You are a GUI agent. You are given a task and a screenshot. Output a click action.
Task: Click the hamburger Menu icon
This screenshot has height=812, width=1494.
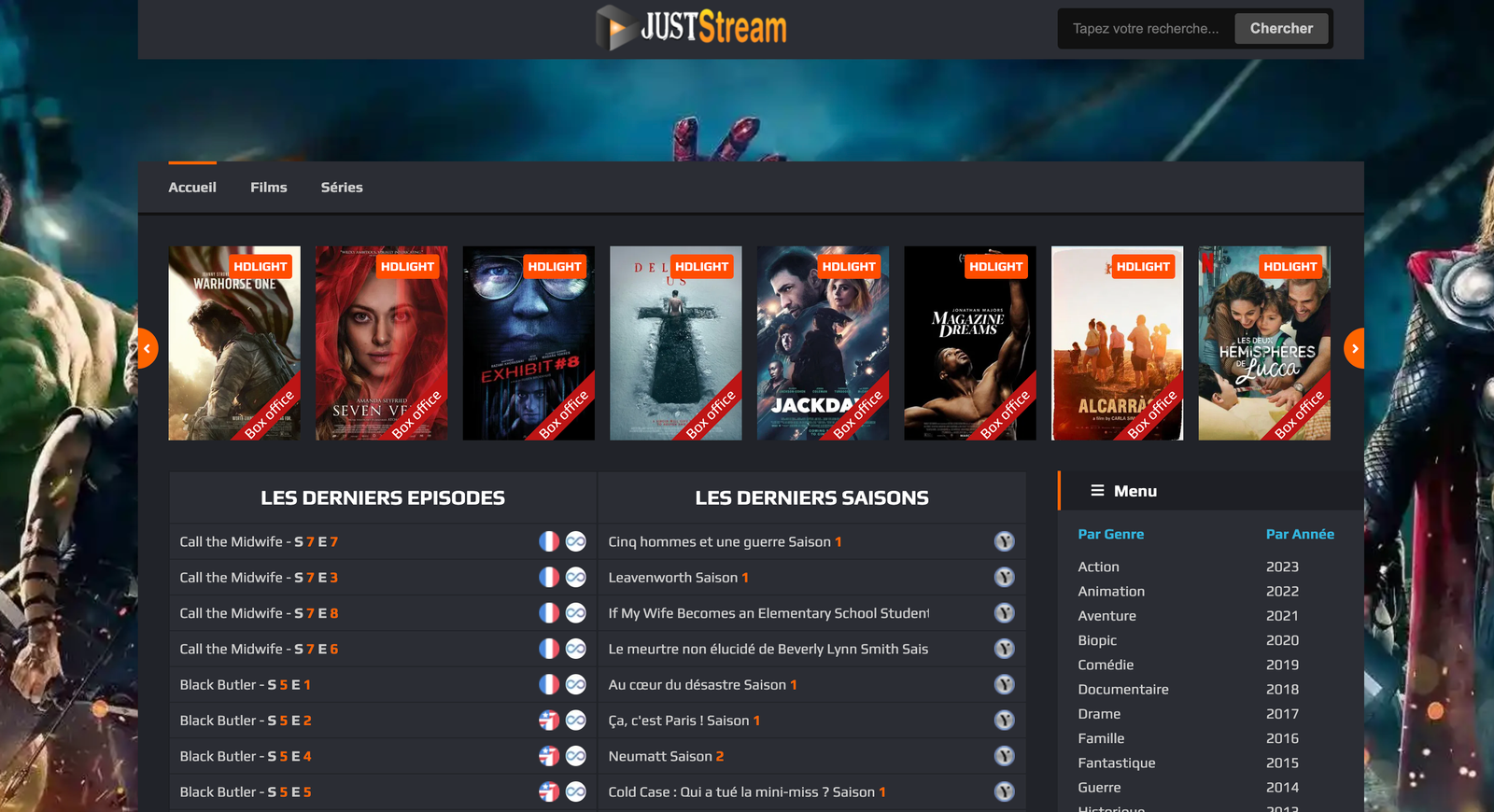(x=1097, y=491)
